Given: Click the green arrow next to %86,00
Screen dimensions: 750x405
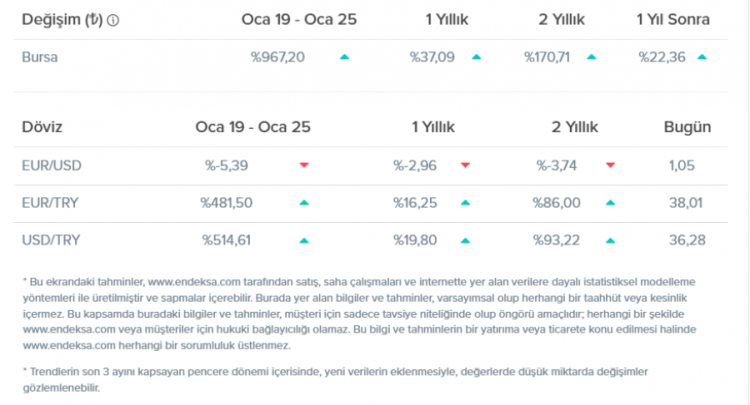Looking at the screenshot, I should point(610,203).
